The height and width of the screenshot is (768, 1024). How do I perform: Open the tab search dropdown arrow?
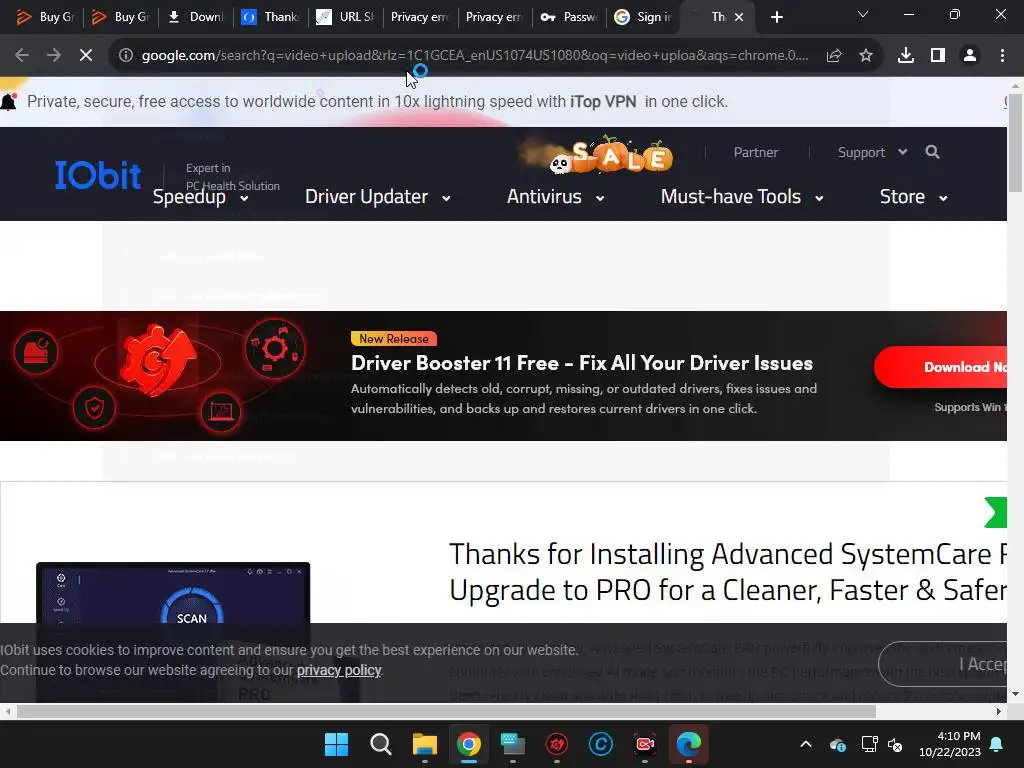point(863,14)
